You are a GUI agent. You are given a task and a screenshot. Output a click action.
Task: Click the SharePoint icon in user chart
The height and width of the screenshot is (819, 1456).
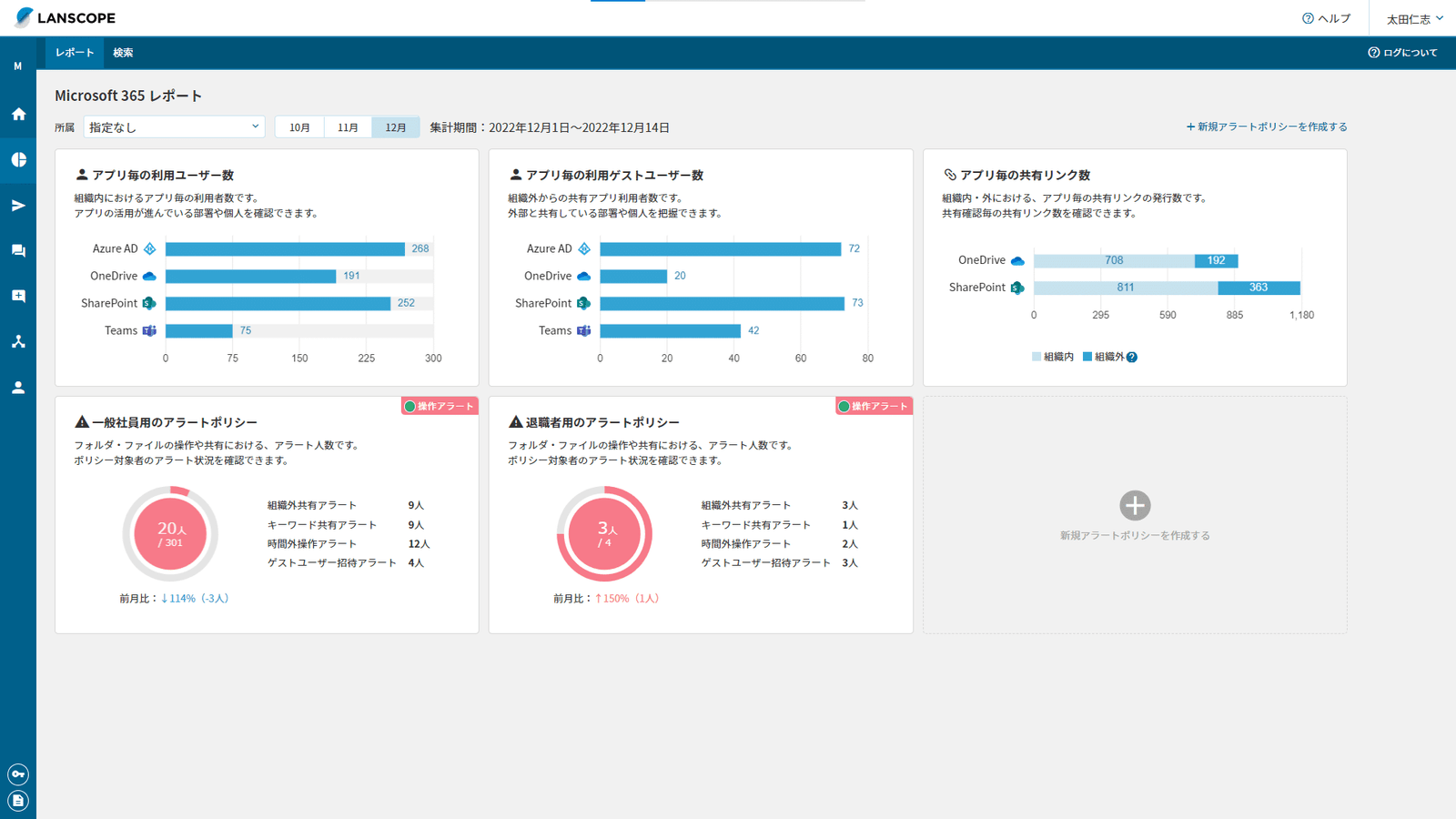tap(149, 303)
